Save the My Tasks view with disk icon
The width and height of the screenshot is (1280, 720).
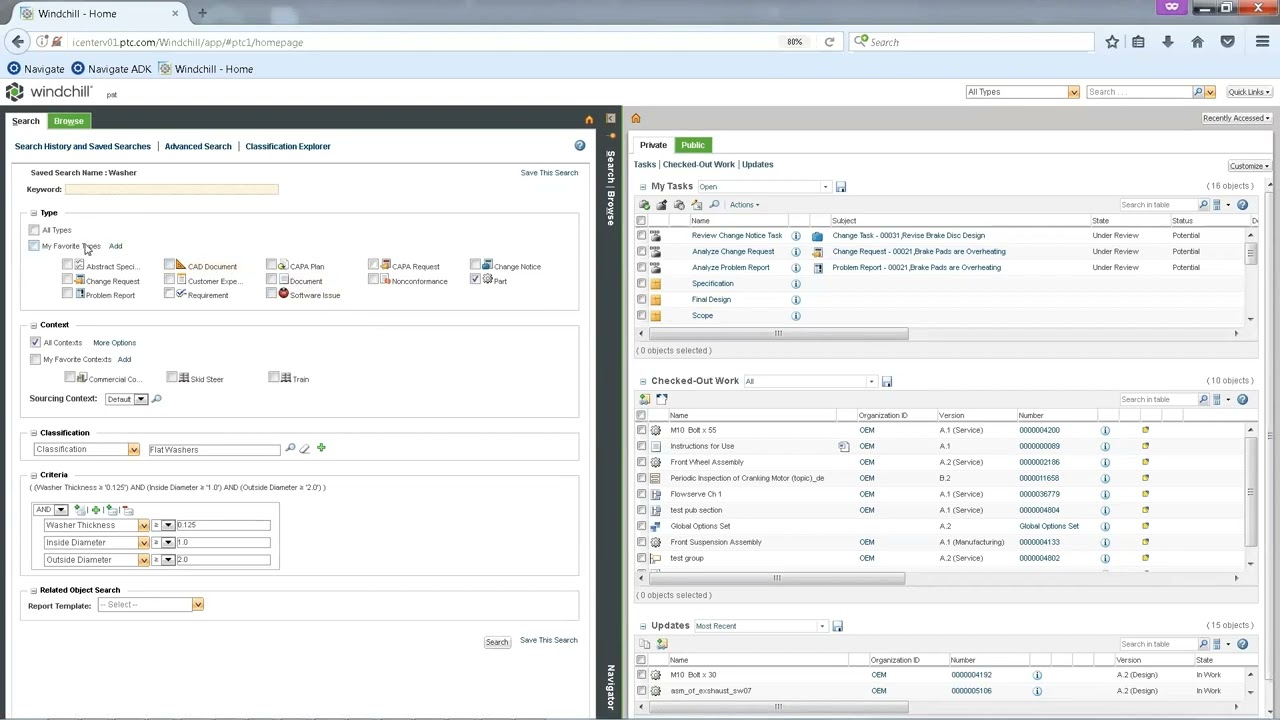pos(841,187)
